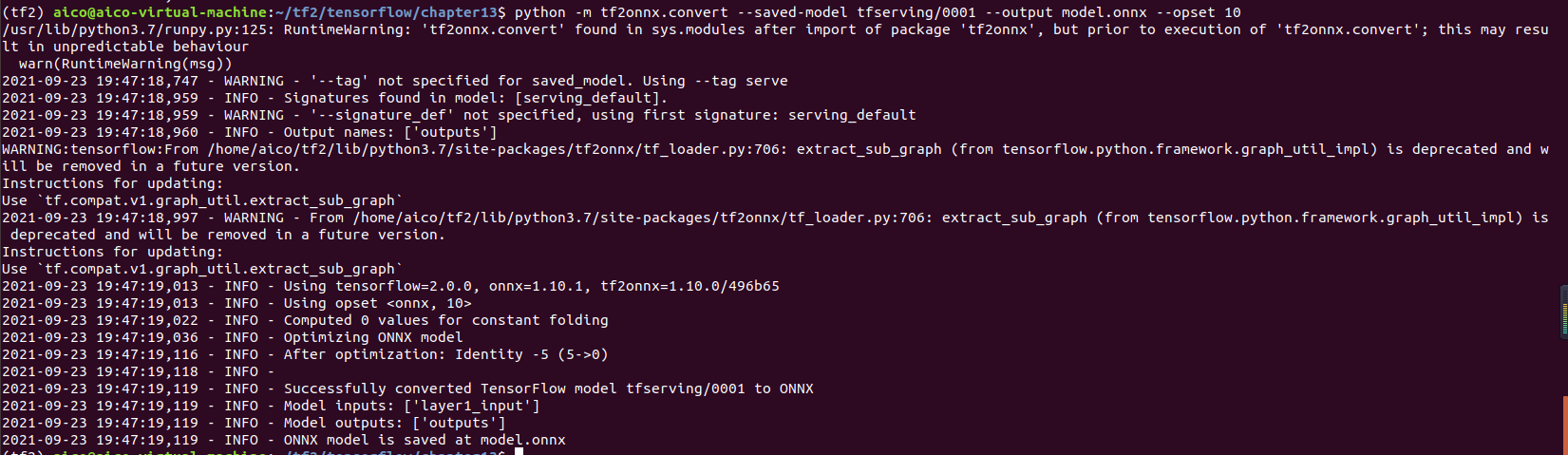The width and height of the screenshot is (1568, 455).
Task: Click the 'Signatures found in model' log line
Action: pos(475,98)
